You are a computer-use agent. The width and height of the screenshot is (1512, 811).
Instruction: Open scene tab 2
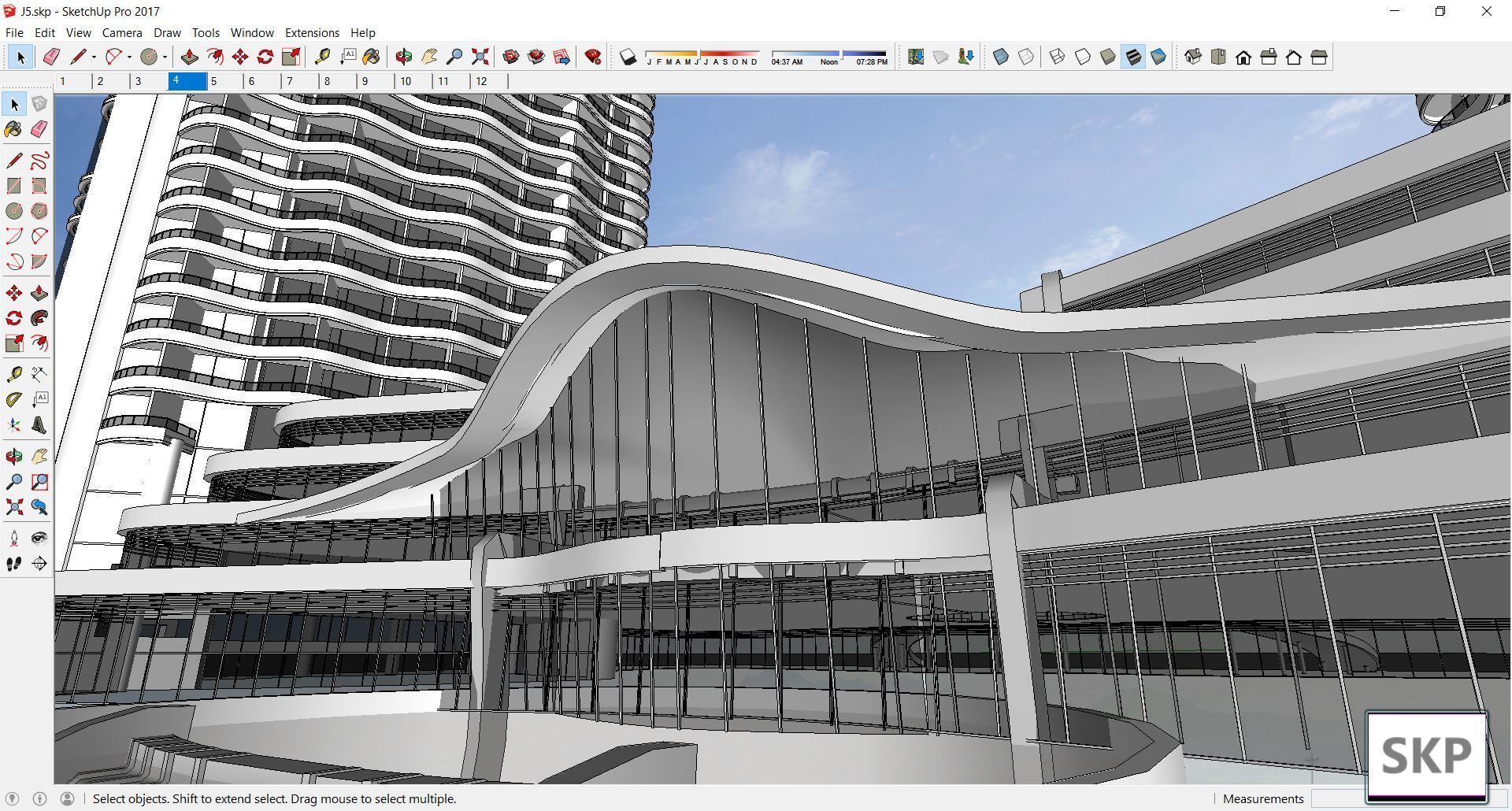tap(111, 81)
